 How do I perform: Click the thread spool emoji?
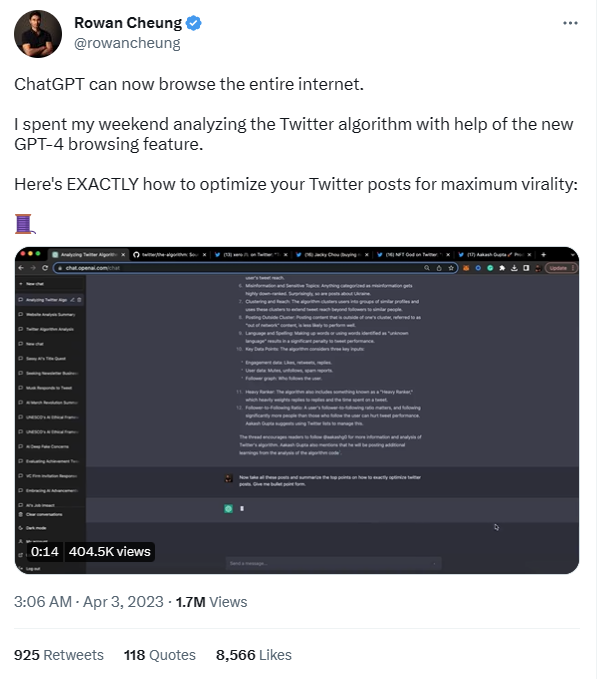(25, 224)
